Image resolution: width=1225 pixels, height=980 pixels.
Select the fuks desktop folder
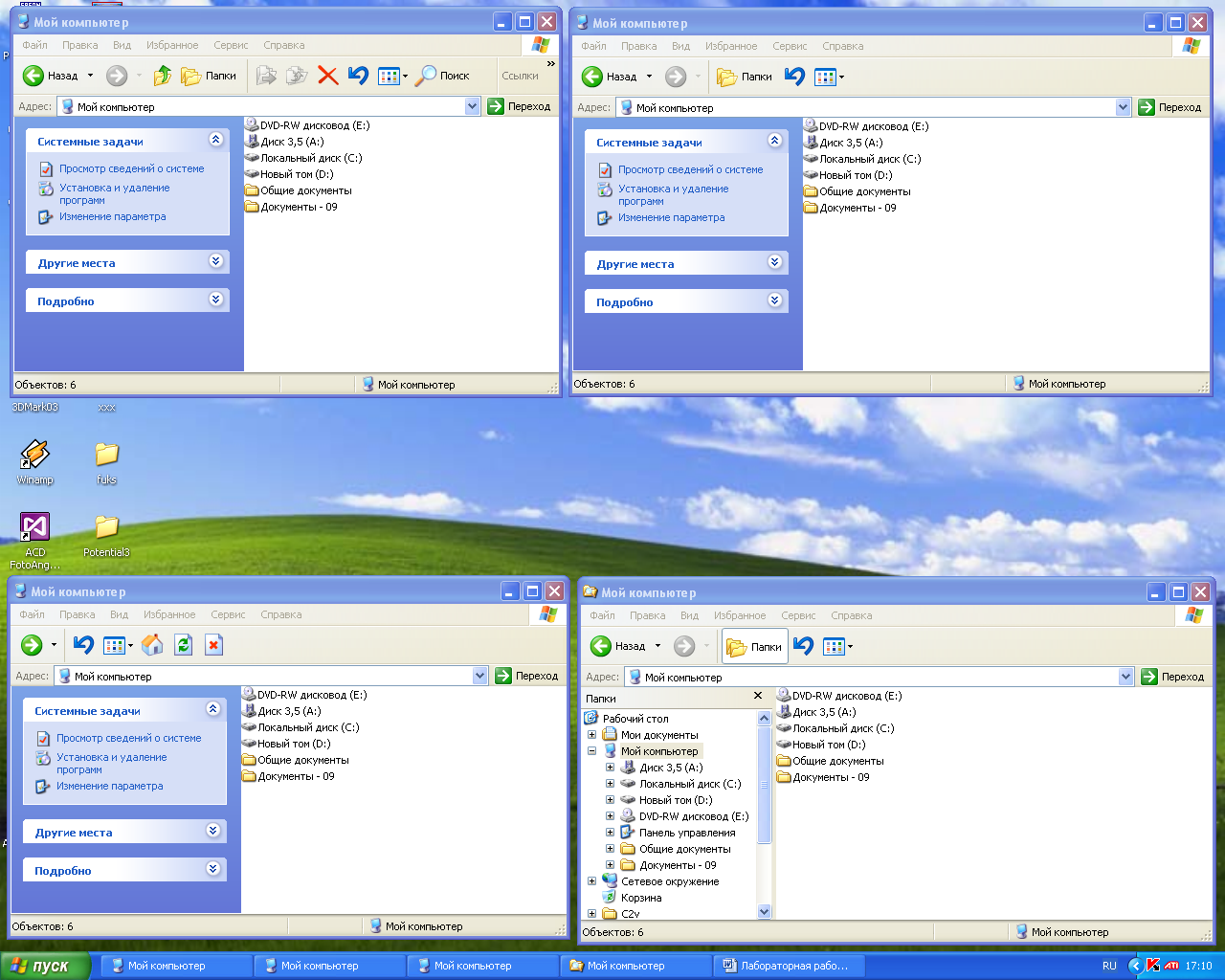tap(106, 462)
